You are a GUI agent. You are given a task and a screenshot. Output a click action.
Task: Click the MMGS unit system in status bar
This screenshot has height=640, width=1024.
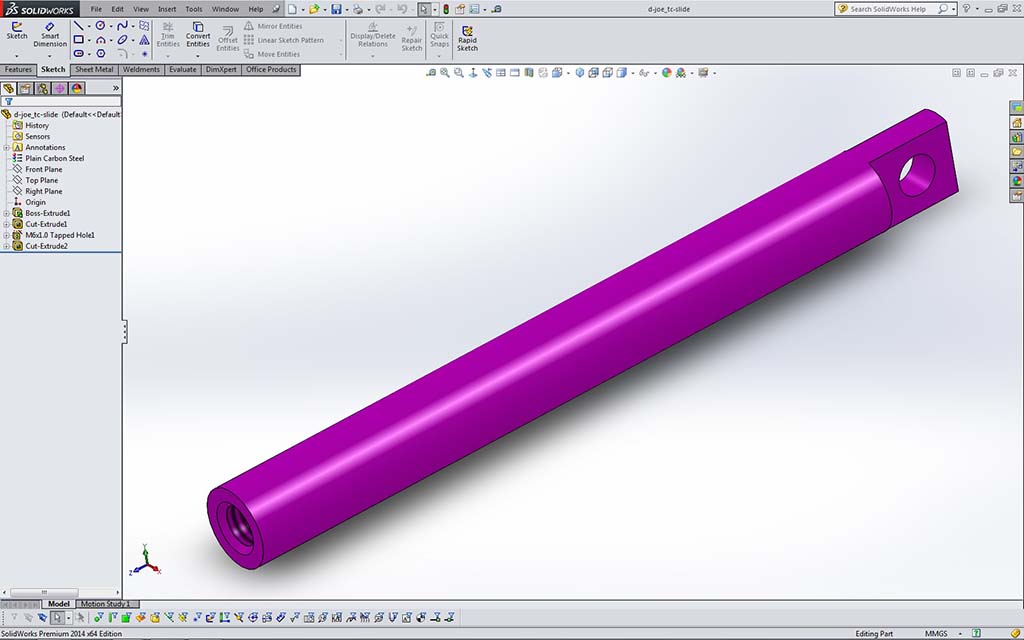pyautogui.click(x=936, y=634)
